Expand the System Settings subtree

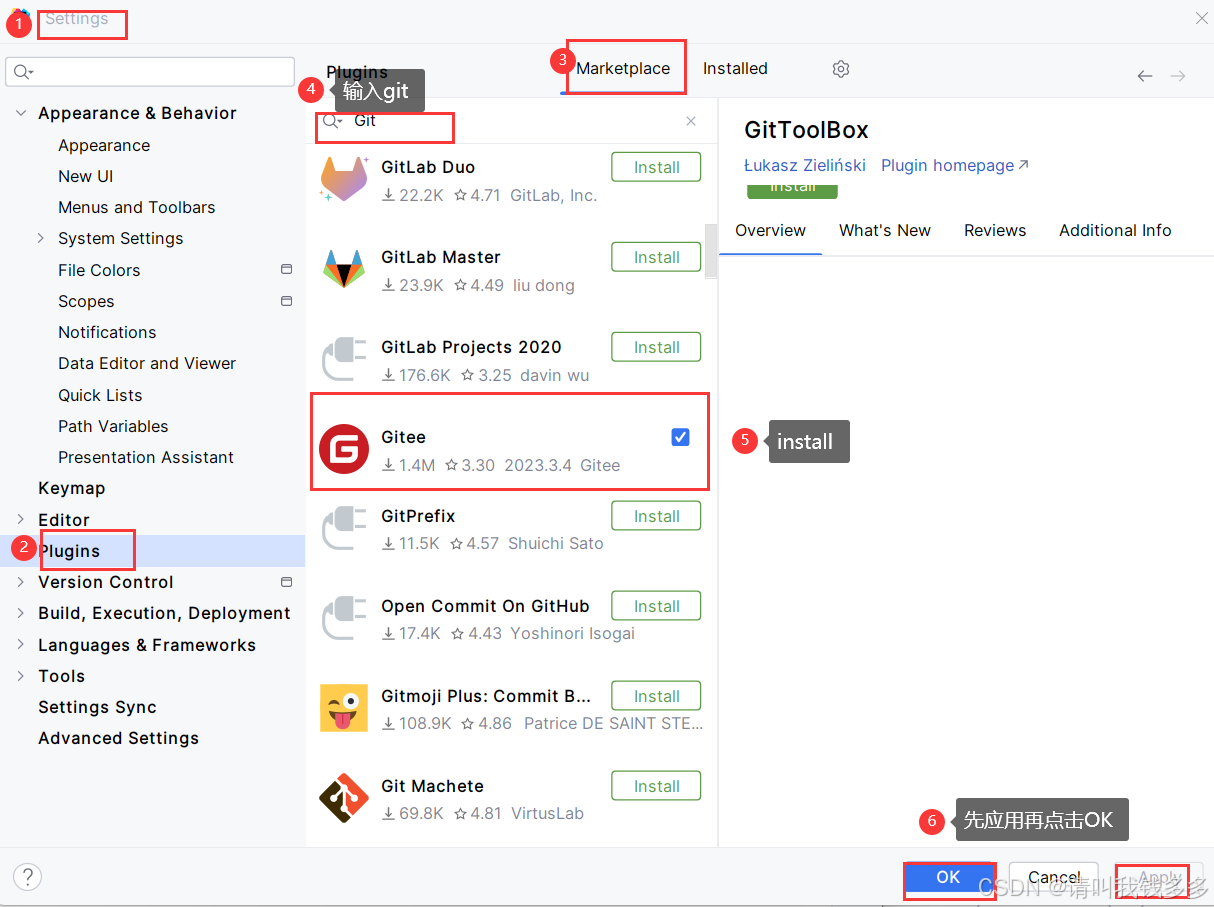41,238
